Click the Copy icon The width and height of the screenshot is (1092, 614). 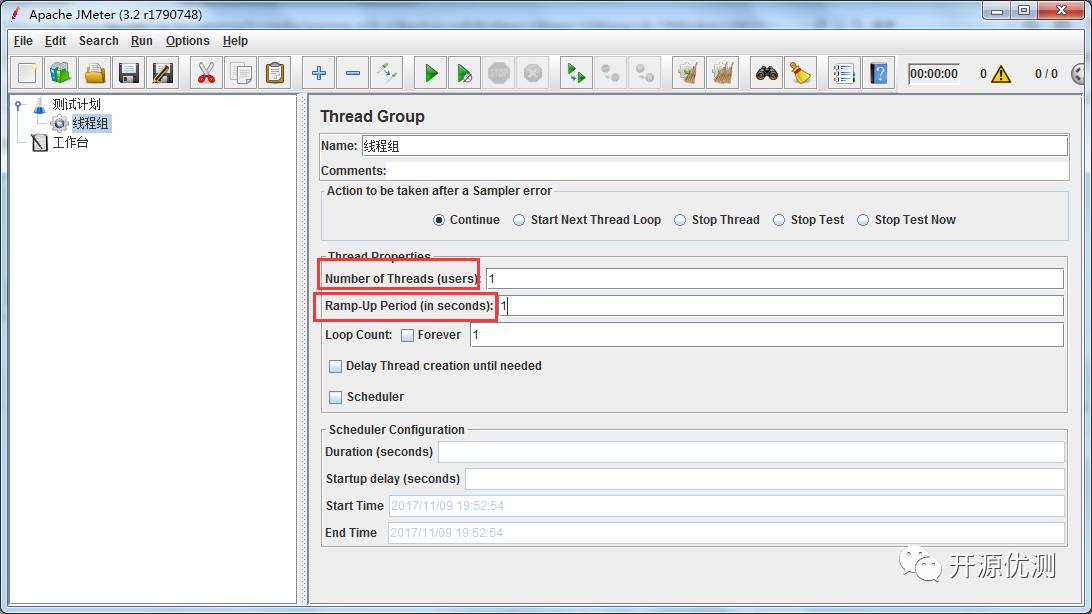241,73
